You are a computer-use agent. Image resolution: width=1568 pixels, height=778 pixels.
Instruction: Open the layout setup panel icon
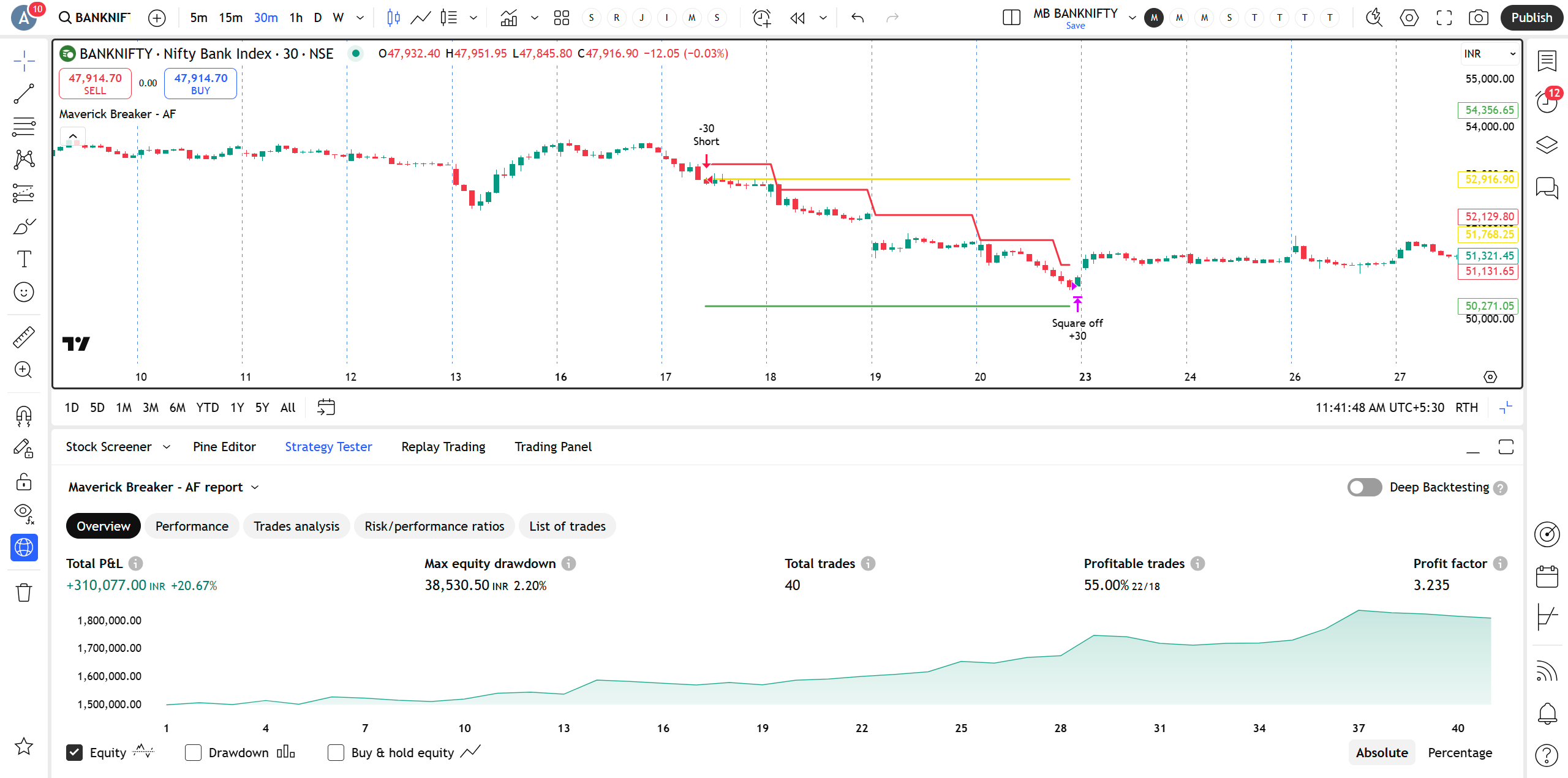click(x=1011, y=18)
